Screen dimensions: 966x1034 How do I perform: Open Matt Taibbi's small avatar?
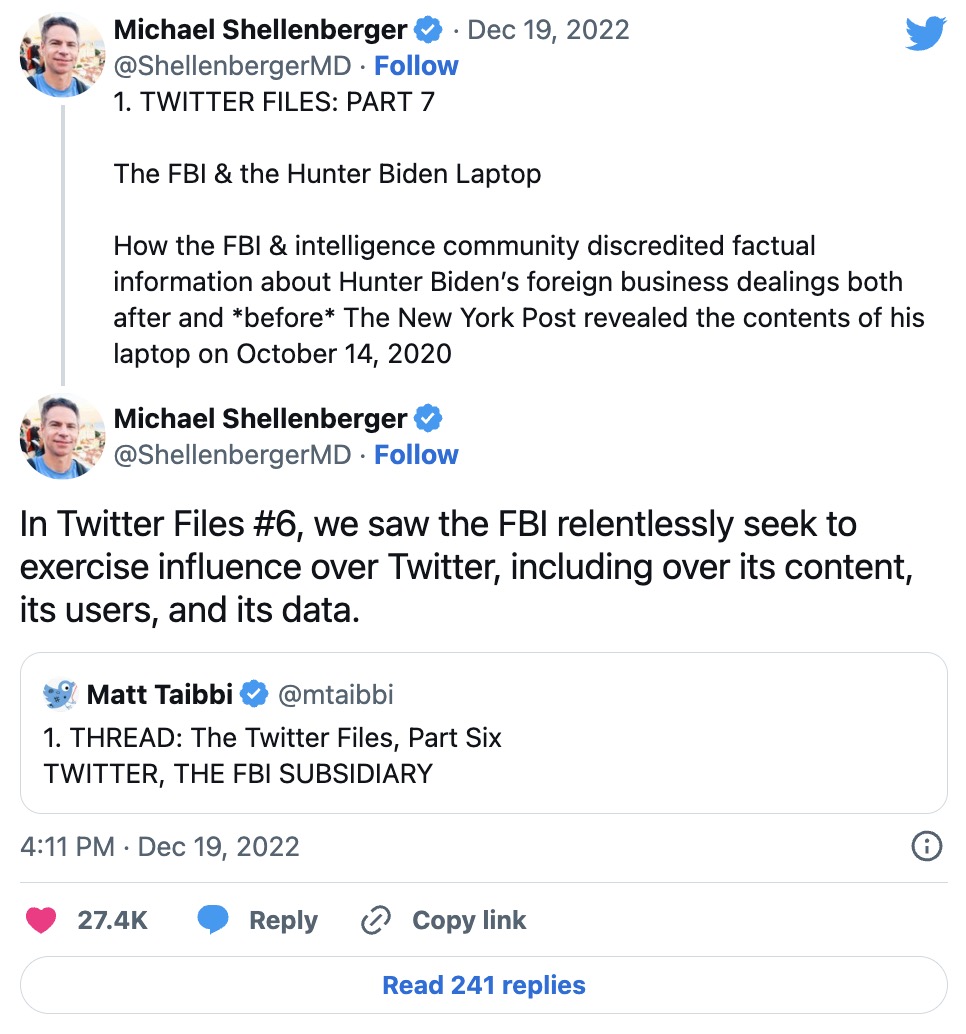pyautogui.click(x=60, y=694)
